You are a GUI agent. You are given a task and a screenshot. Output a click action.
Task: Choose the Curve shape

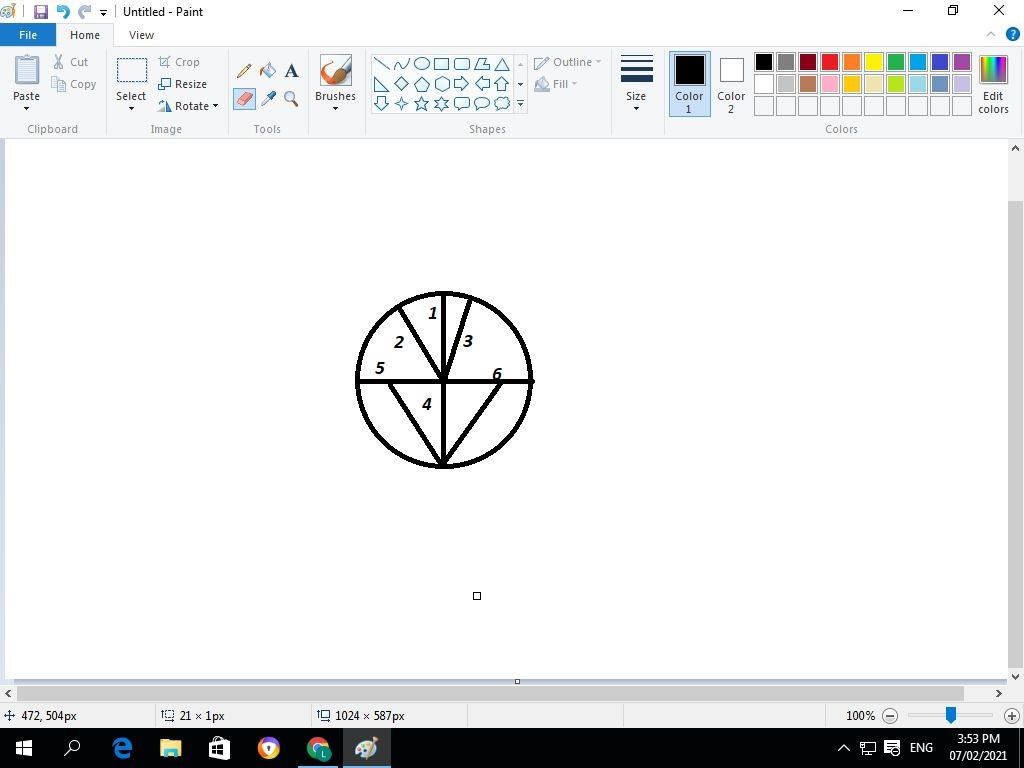click(x=402, y=64)
